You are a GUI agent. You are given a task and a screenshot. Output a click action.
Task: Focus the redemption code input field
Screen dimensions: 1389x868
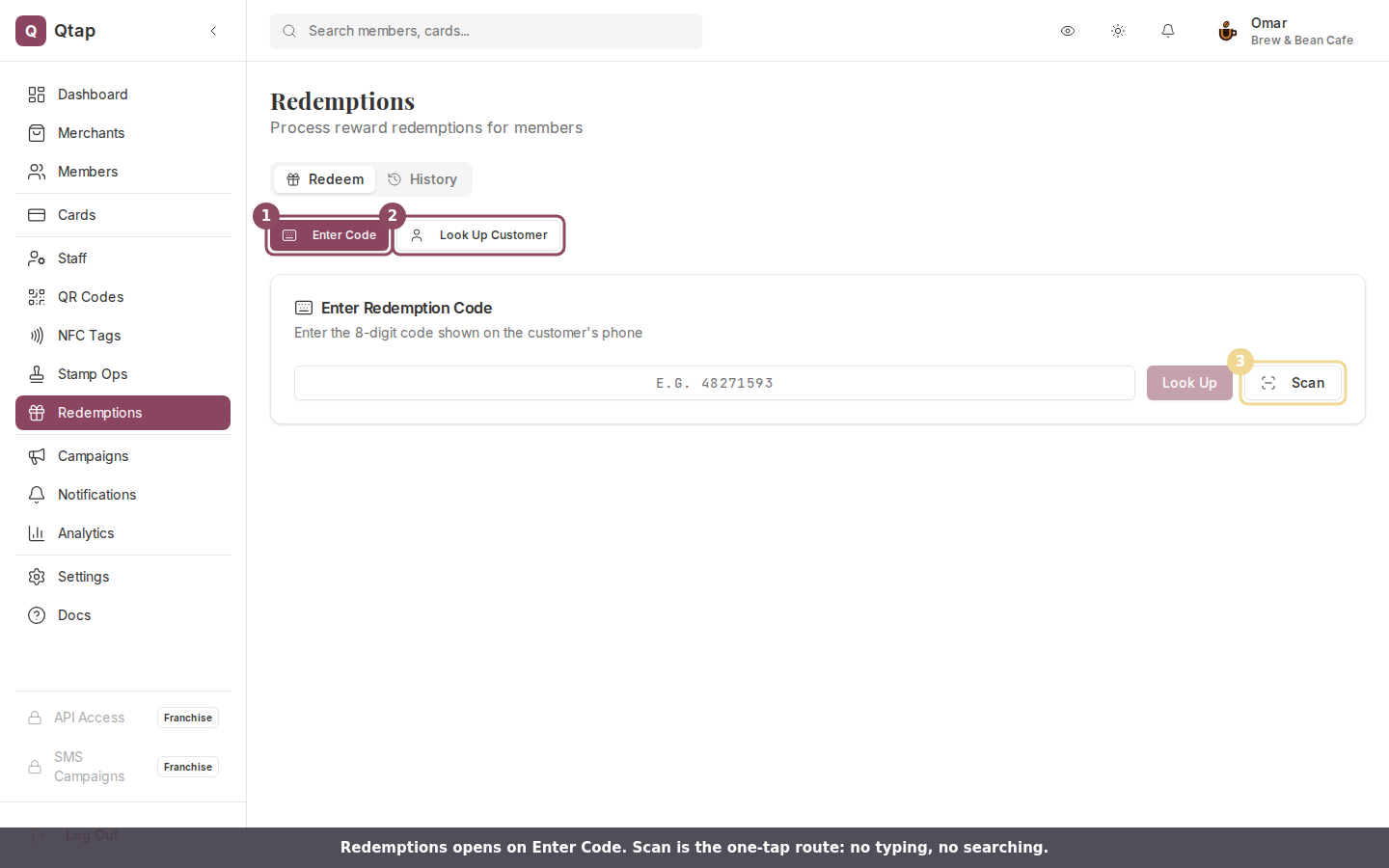715,383
